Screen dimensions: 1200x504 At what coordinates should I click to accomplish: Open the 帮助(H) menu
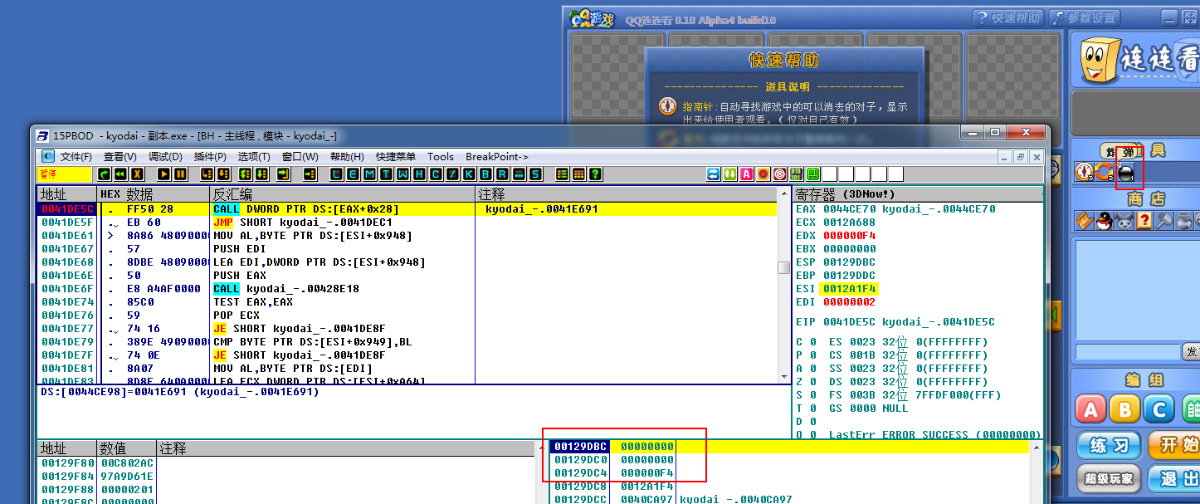pos(347,157)
